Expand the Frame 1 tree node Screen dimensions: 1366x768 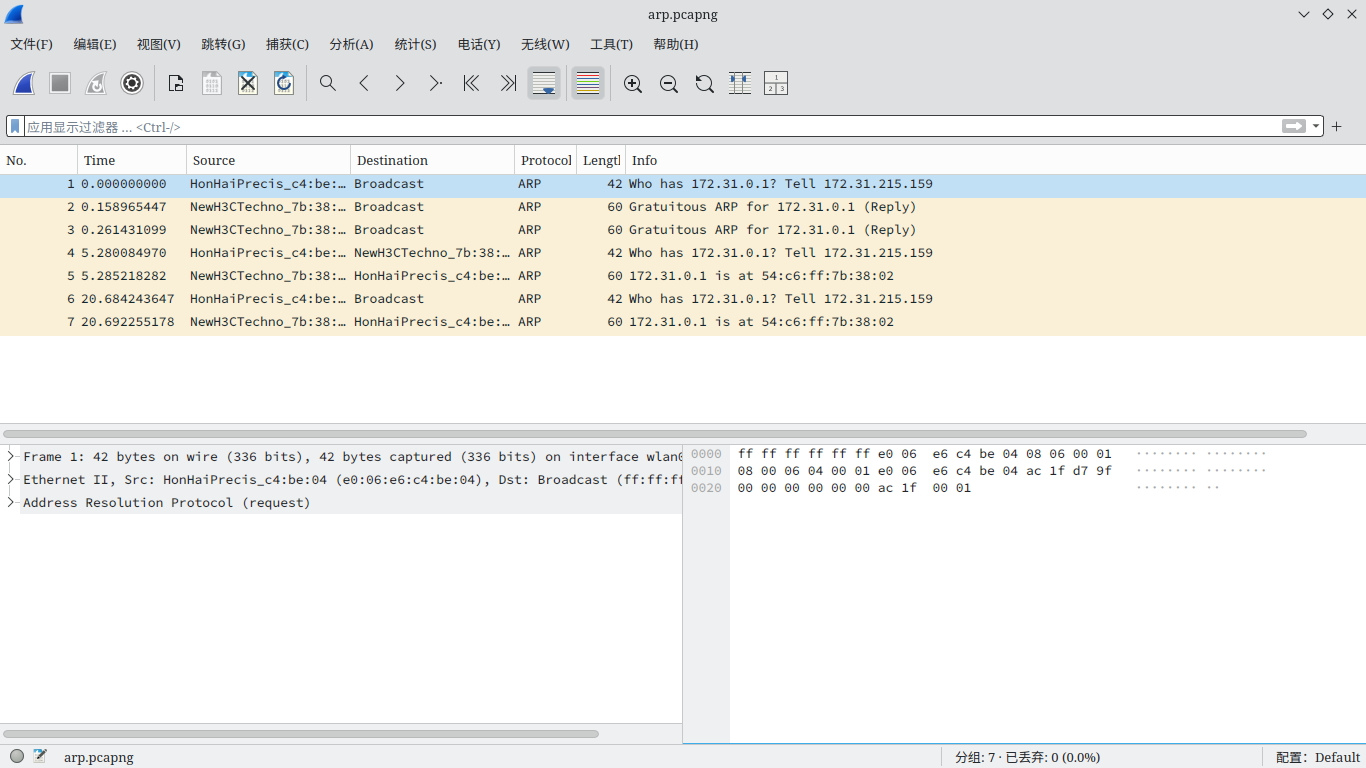pyautogui.click(x=11, y=457)
